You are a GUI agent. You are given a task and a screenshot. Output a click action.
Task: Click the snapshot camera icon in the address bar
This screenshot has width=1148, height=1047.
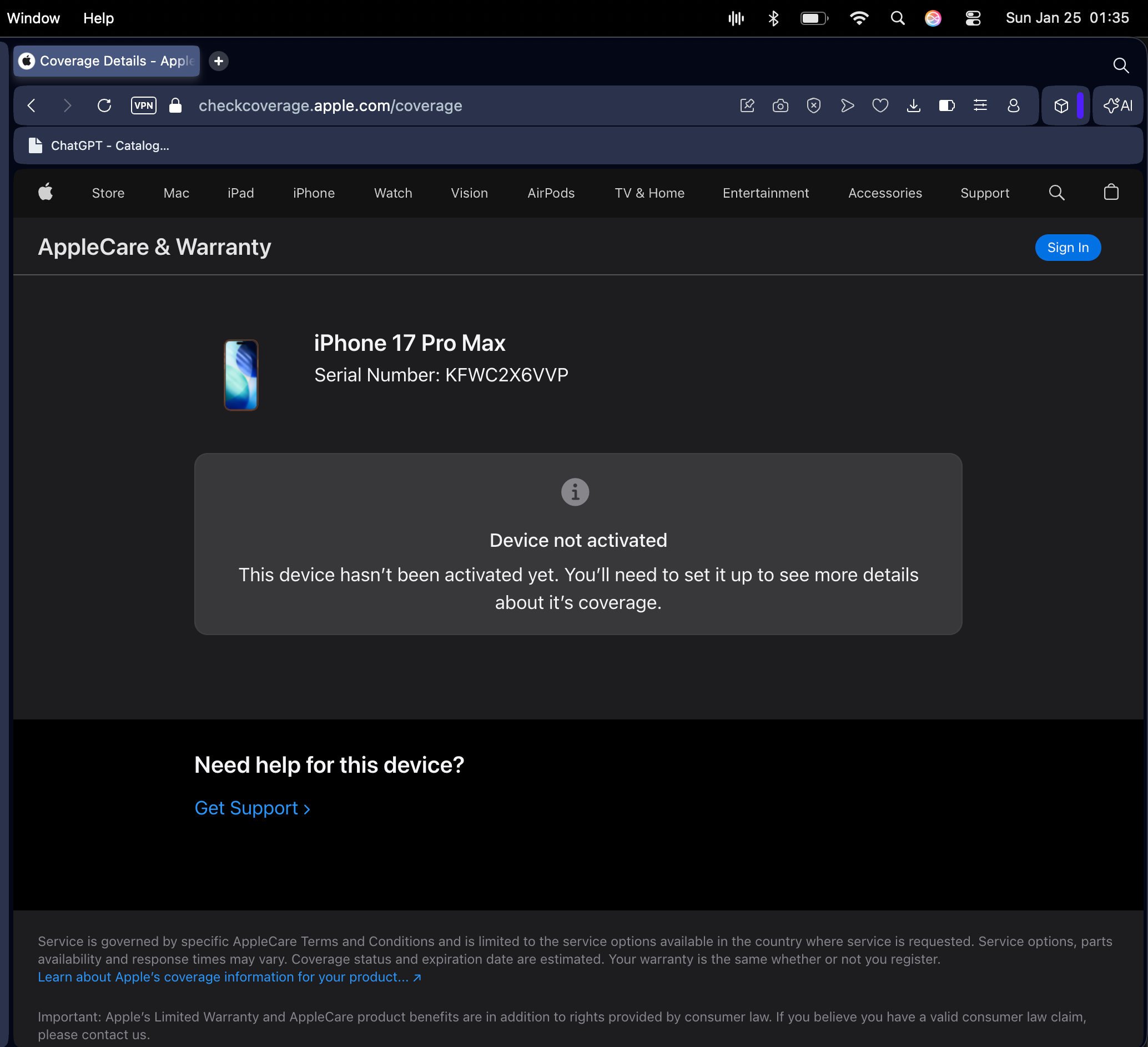coord(780,106)
